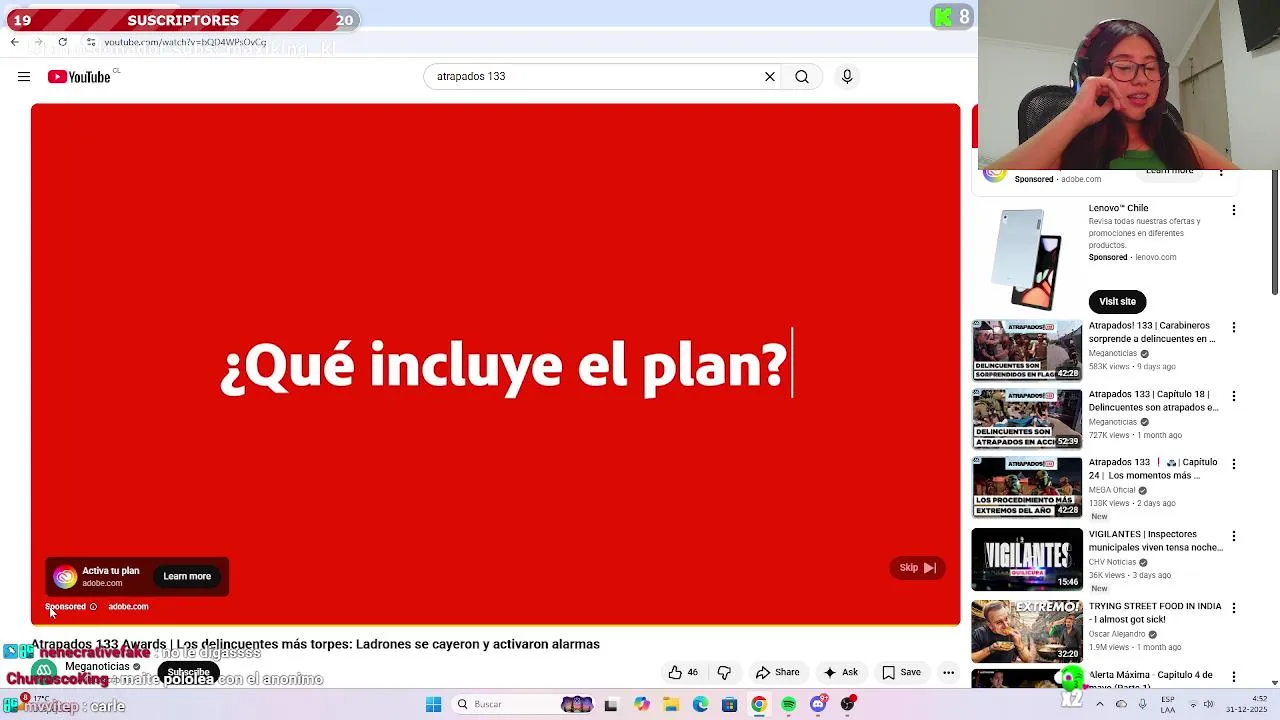This screenshot has height=720, width=1280.
Task: Click the microphone tray icon
Action: tap(1142, 705)
